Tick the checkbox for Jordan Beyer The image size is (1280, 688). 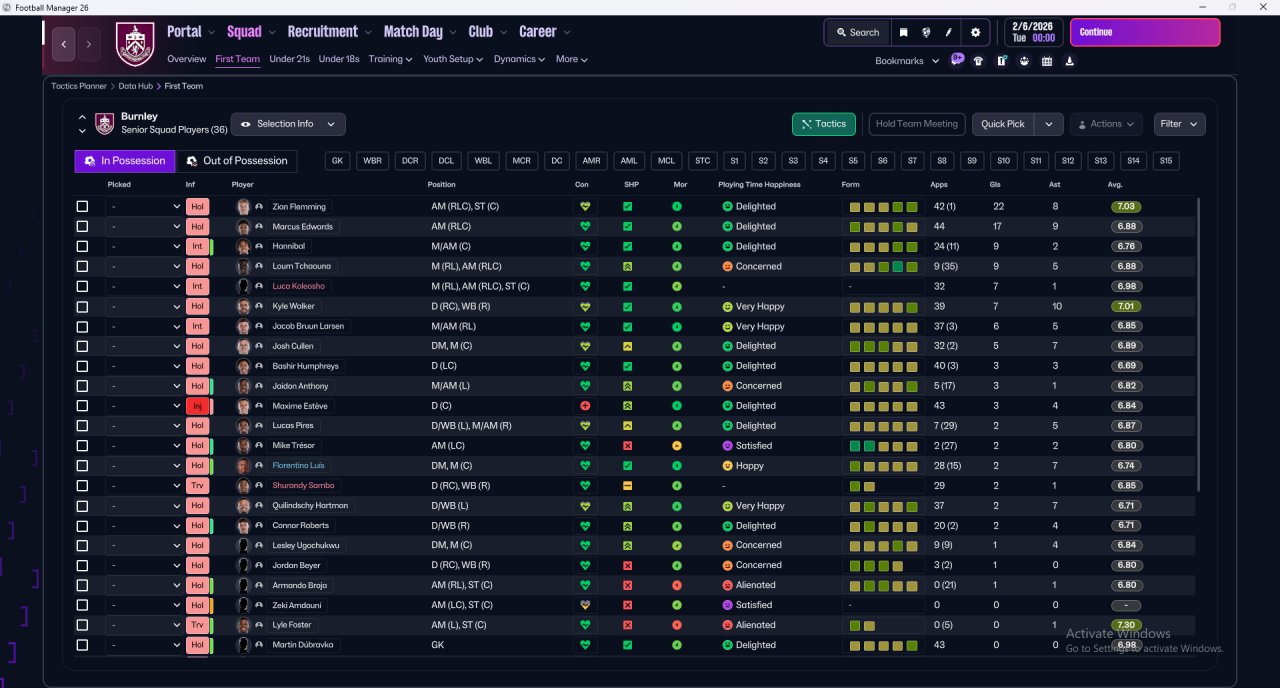point(82,565)
